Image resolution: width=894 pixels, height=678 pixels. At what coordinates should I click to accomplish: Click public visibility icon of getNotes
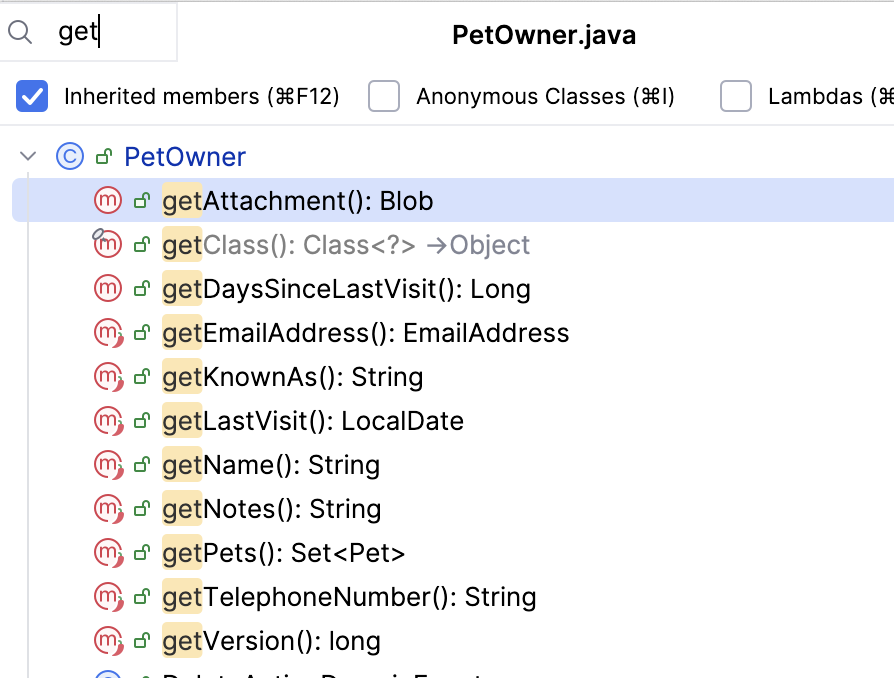click(x=141, y=509)
